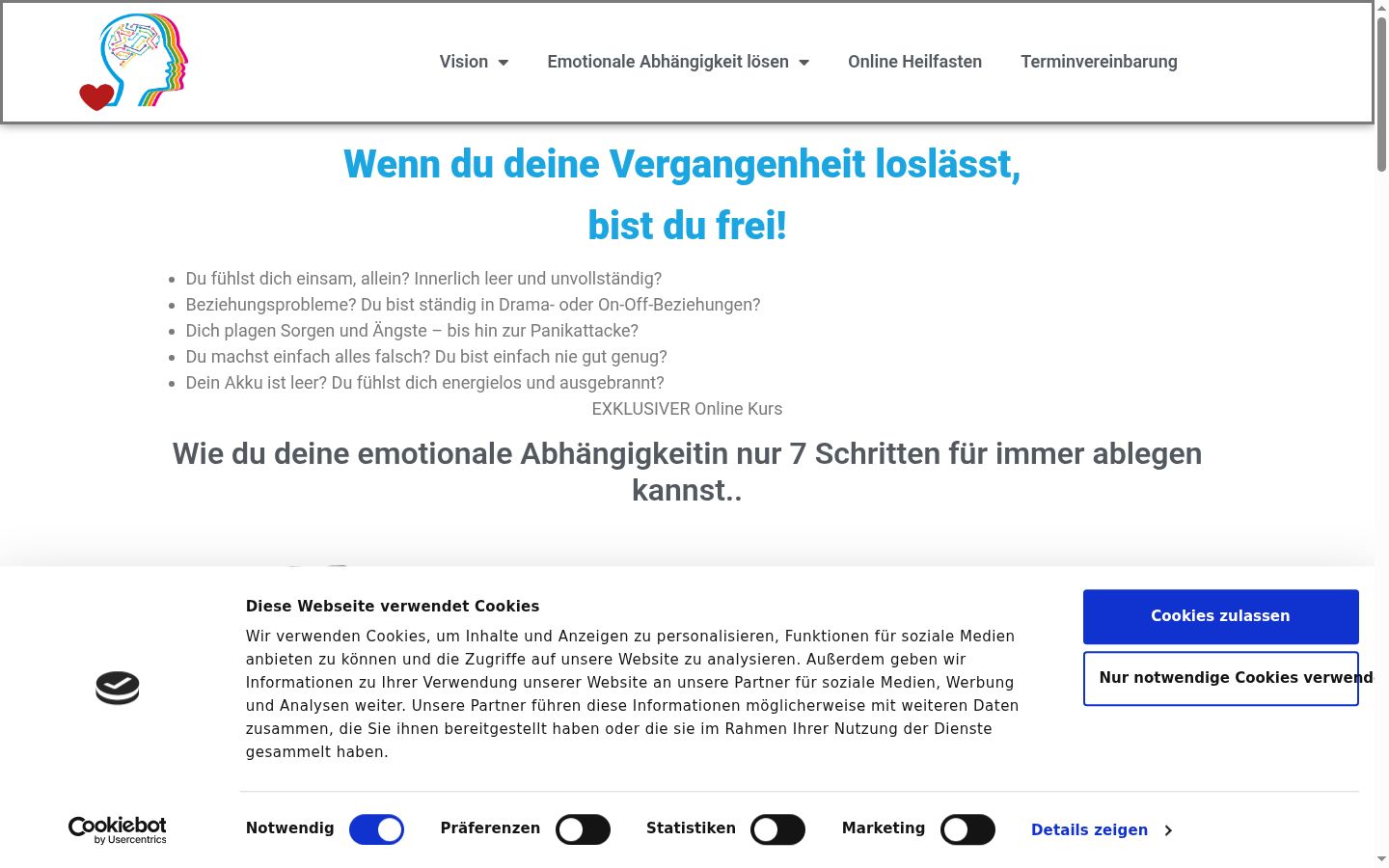Expand Emotionale Abhängigkeit lösen dropdown arrow
Image resolution: width=1389 pixels, height=868 pixels.
803,63
